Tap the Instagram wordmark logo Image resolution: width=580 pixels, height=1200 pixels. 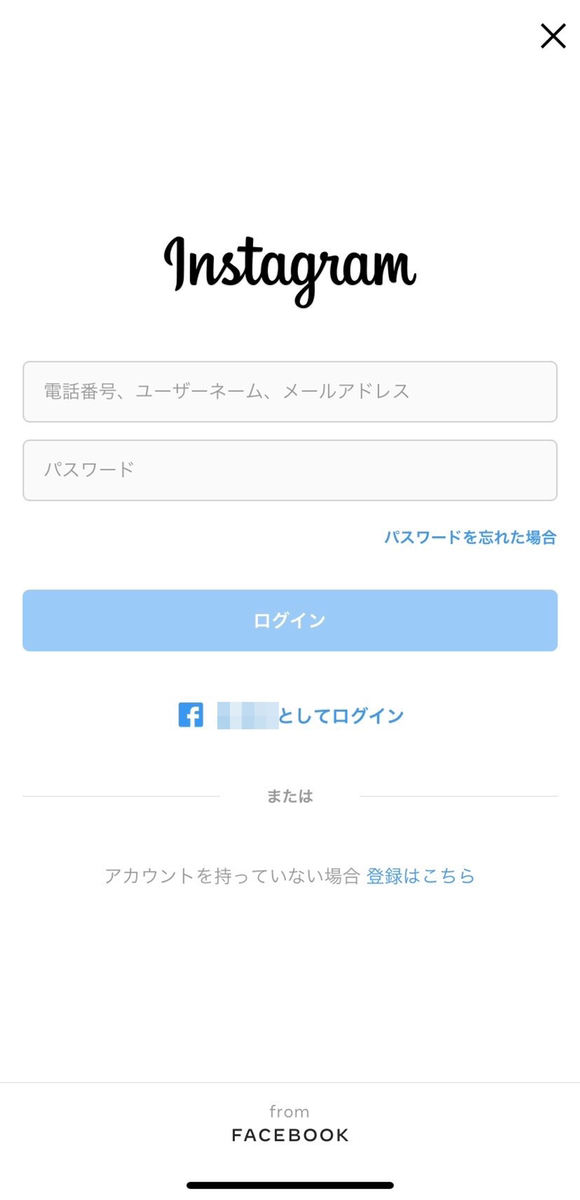tap(290, 270)
